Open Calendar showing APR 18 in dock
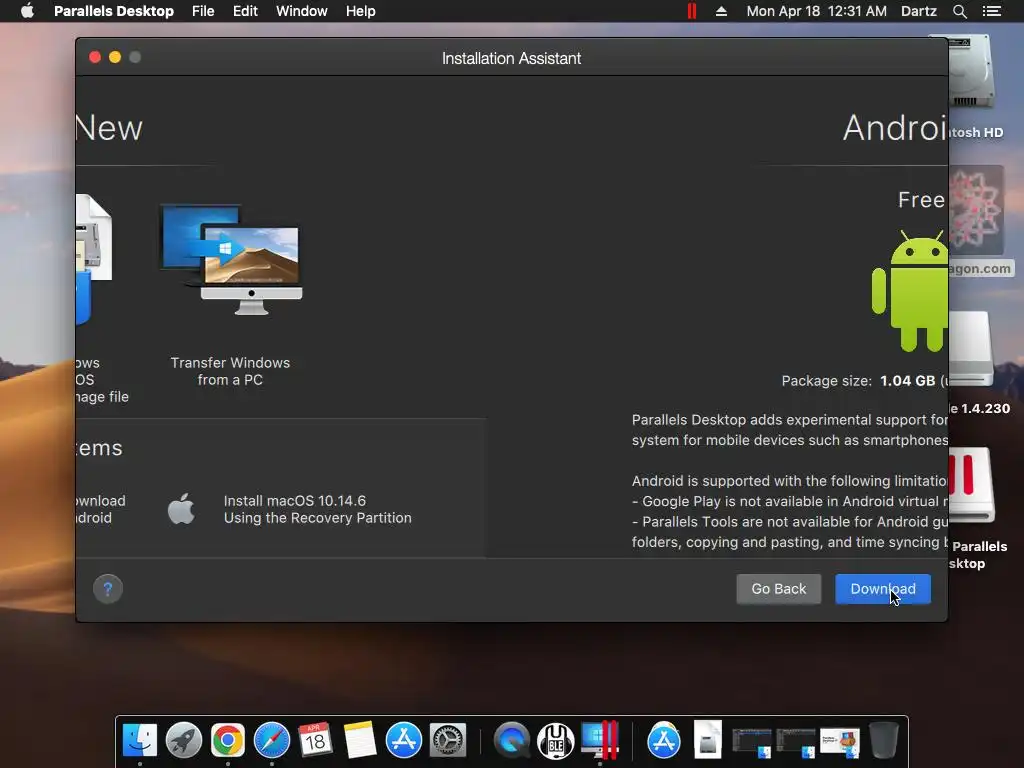Image resolution: width=1024 pixels, height=768 pixels. [x=315, y=740]
